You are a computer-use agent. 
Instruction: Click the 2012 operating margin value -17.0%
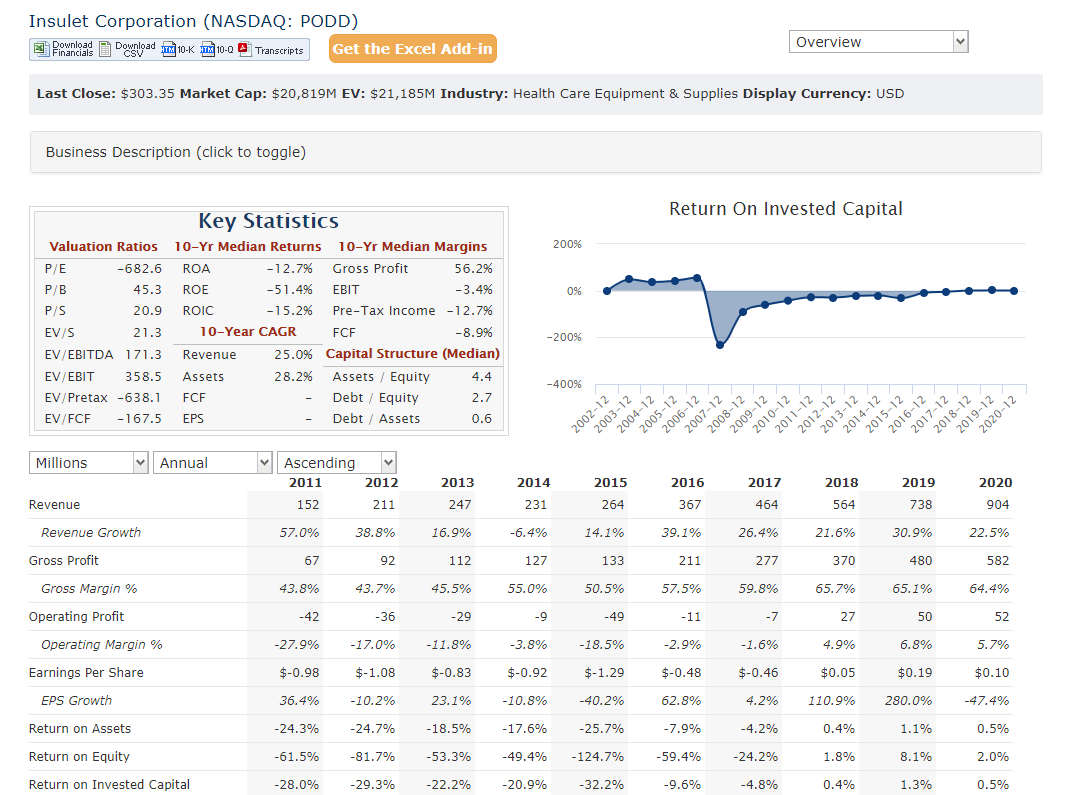[372, 645]
